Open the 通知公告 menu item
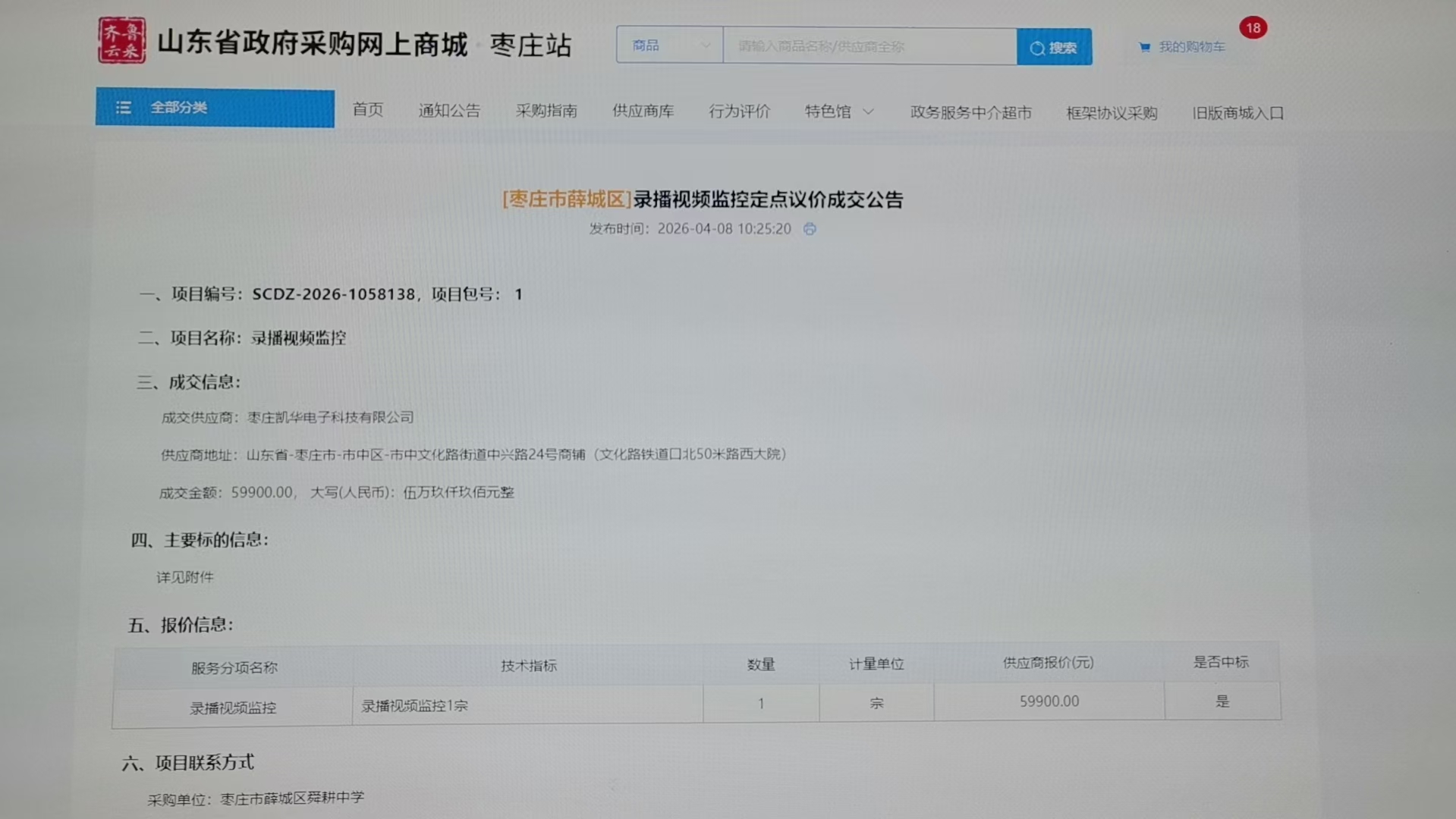Viewport: 1456px width, 819px height. tap(449, 111)
